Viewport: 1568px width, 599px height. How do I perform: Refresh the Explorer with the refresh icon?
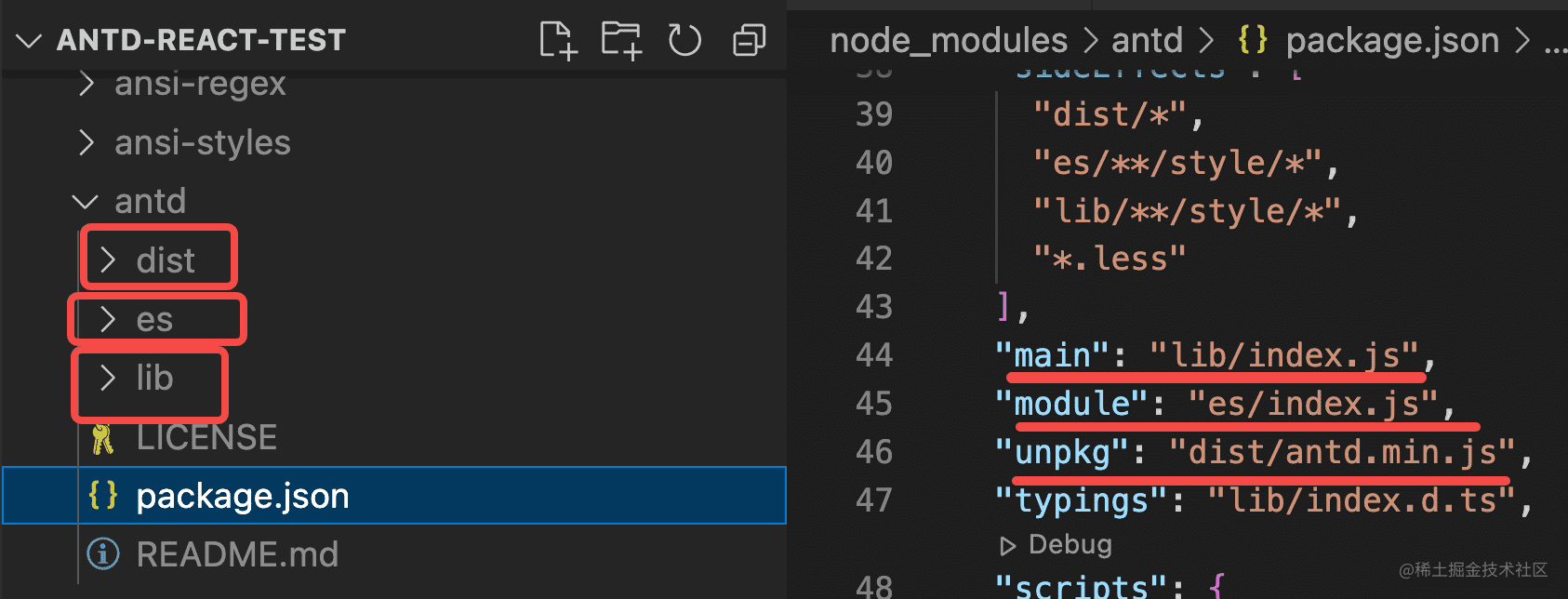pyautogui.click(x=684, y=40)
